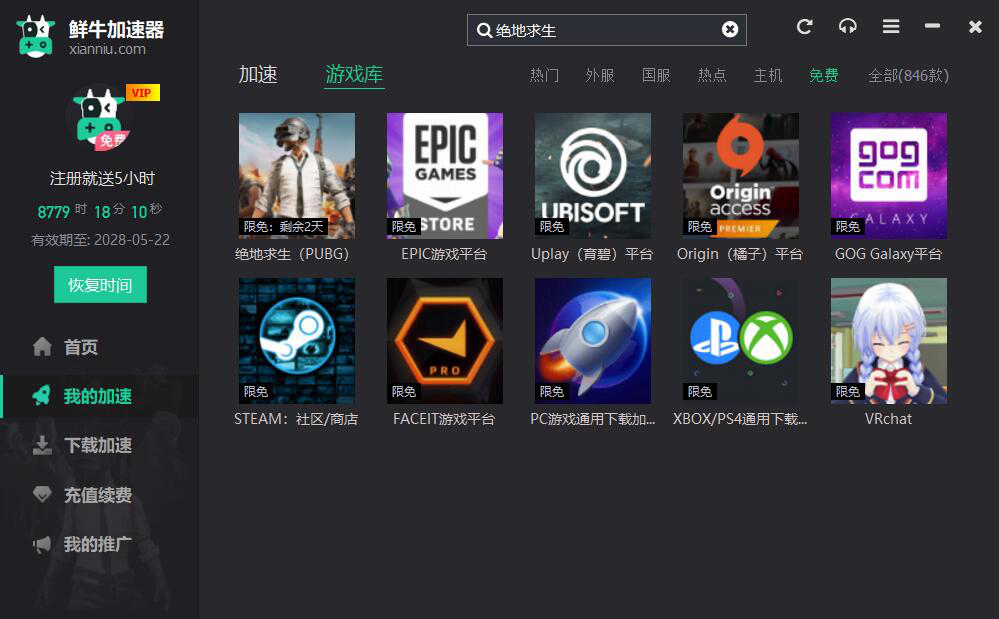Click the refresh icon in title bar

pos(804,27)
